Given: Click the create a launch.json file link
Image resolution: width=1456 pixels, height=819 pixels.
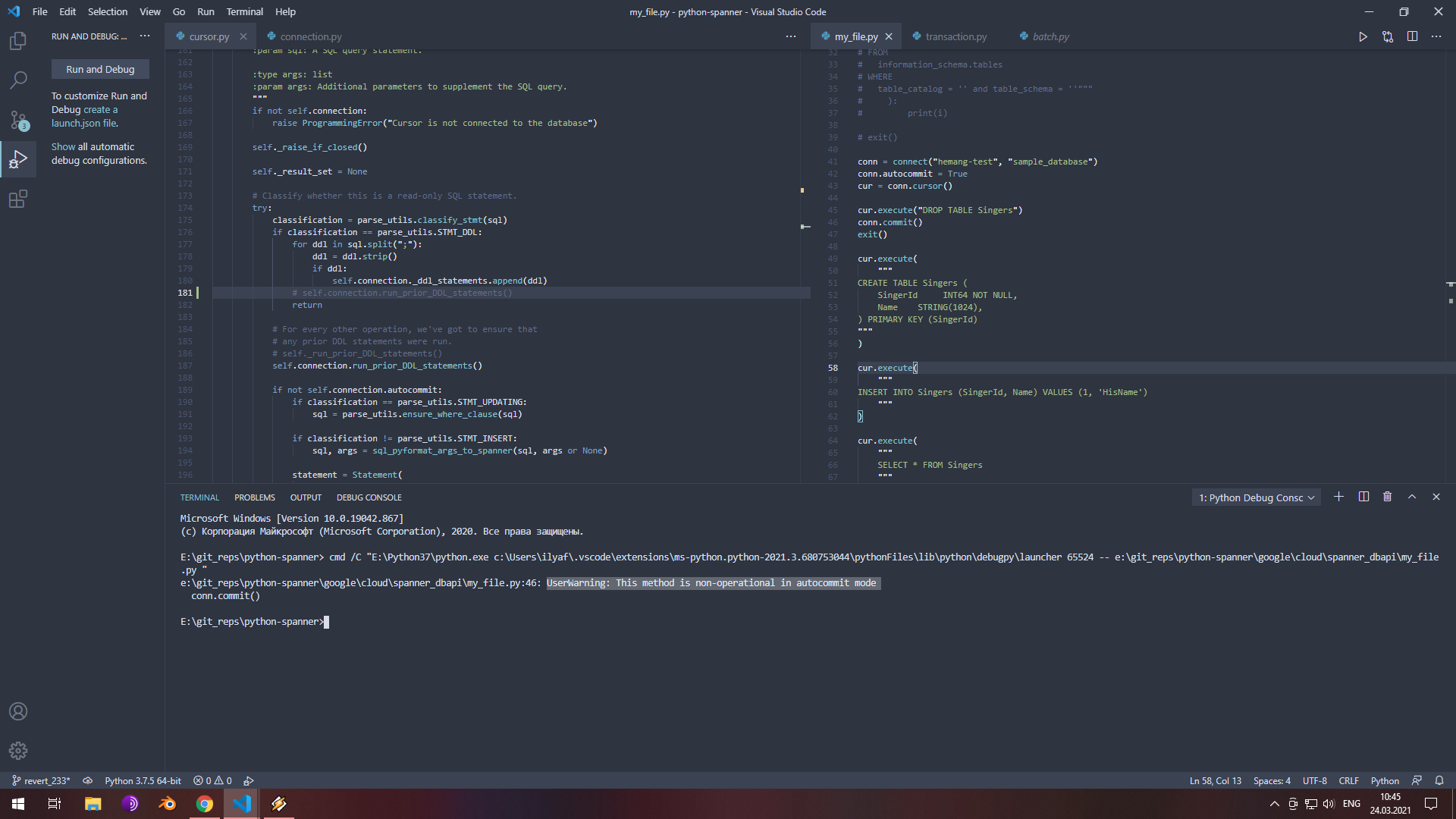Looking at the screenshot, I should coord(84,116).
